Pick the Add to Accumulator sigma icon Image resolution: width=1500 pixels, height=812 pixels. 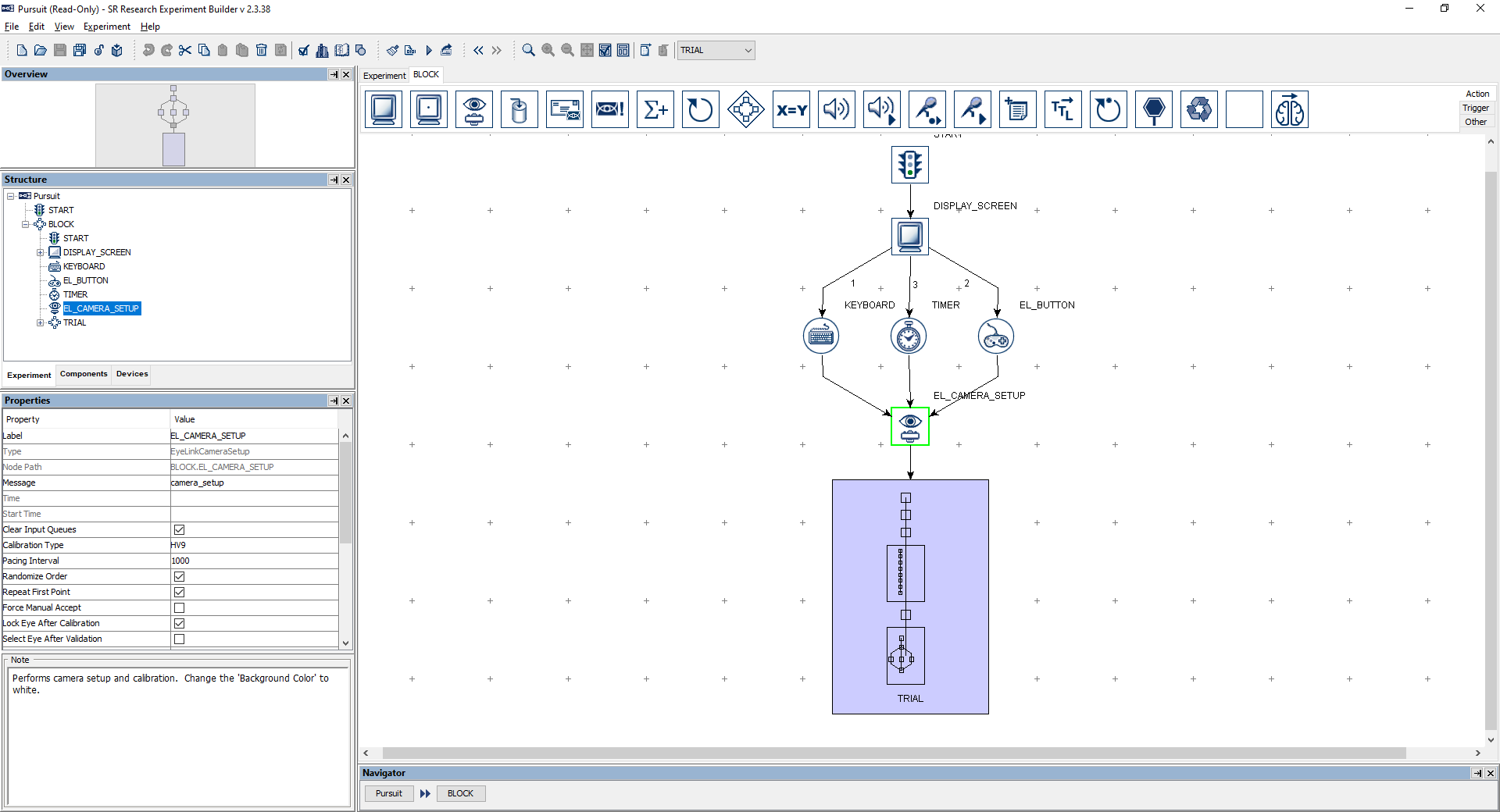coord(655,109)
